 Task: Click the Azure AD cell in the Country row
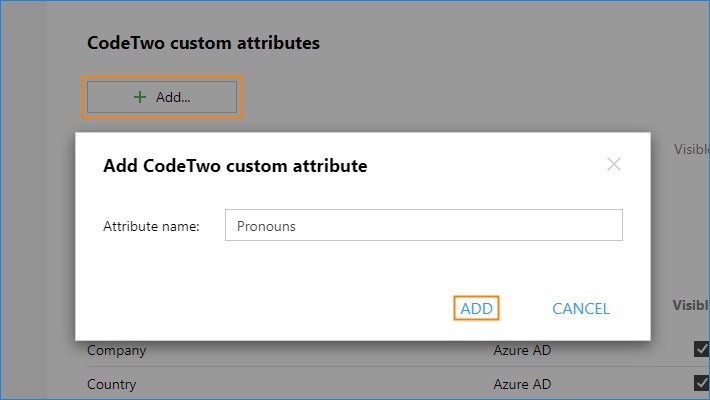click(522, 384)
